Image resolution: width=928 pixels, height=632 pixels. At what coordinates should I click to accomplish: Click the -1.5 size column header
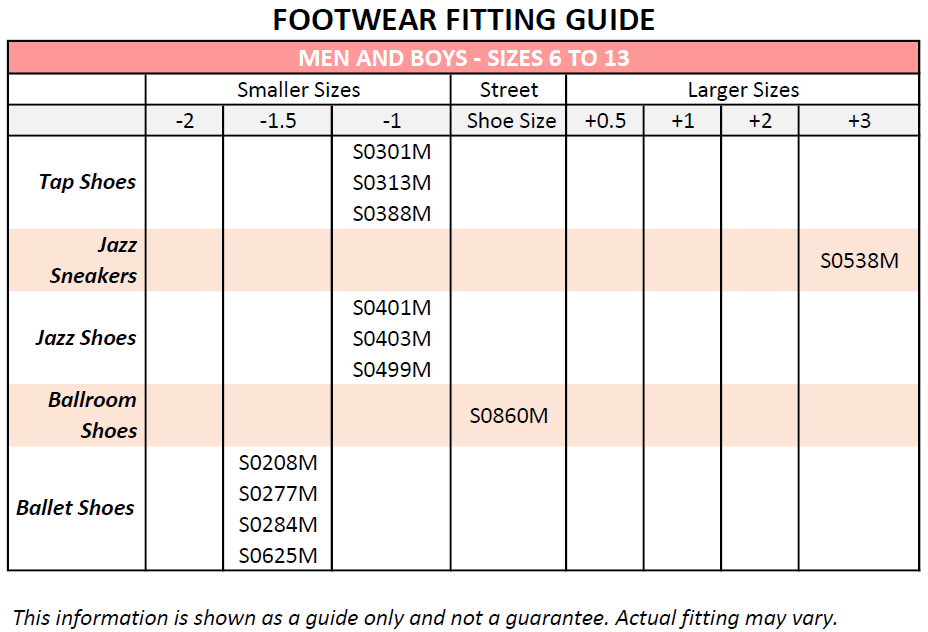(x=277, y=121)
